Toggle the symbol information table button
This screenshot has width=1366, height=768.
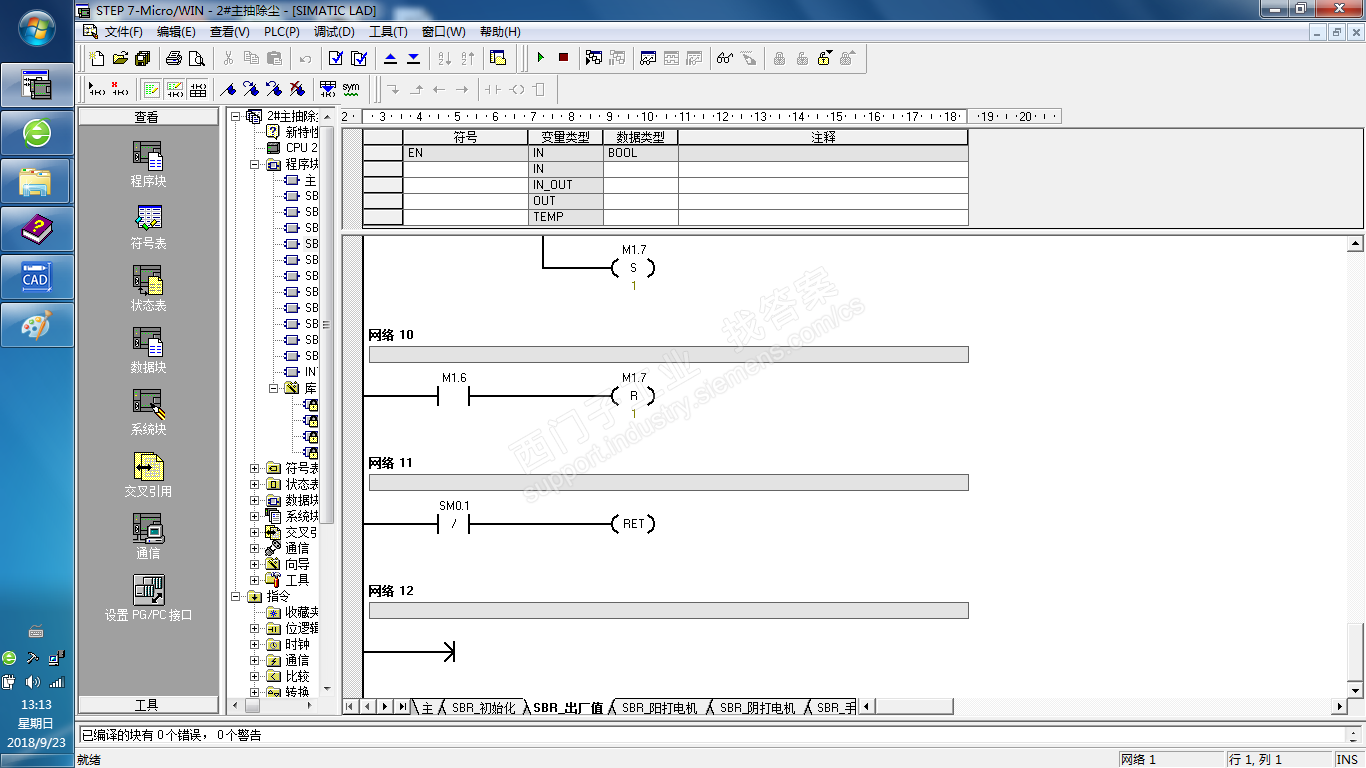(197, 89)
